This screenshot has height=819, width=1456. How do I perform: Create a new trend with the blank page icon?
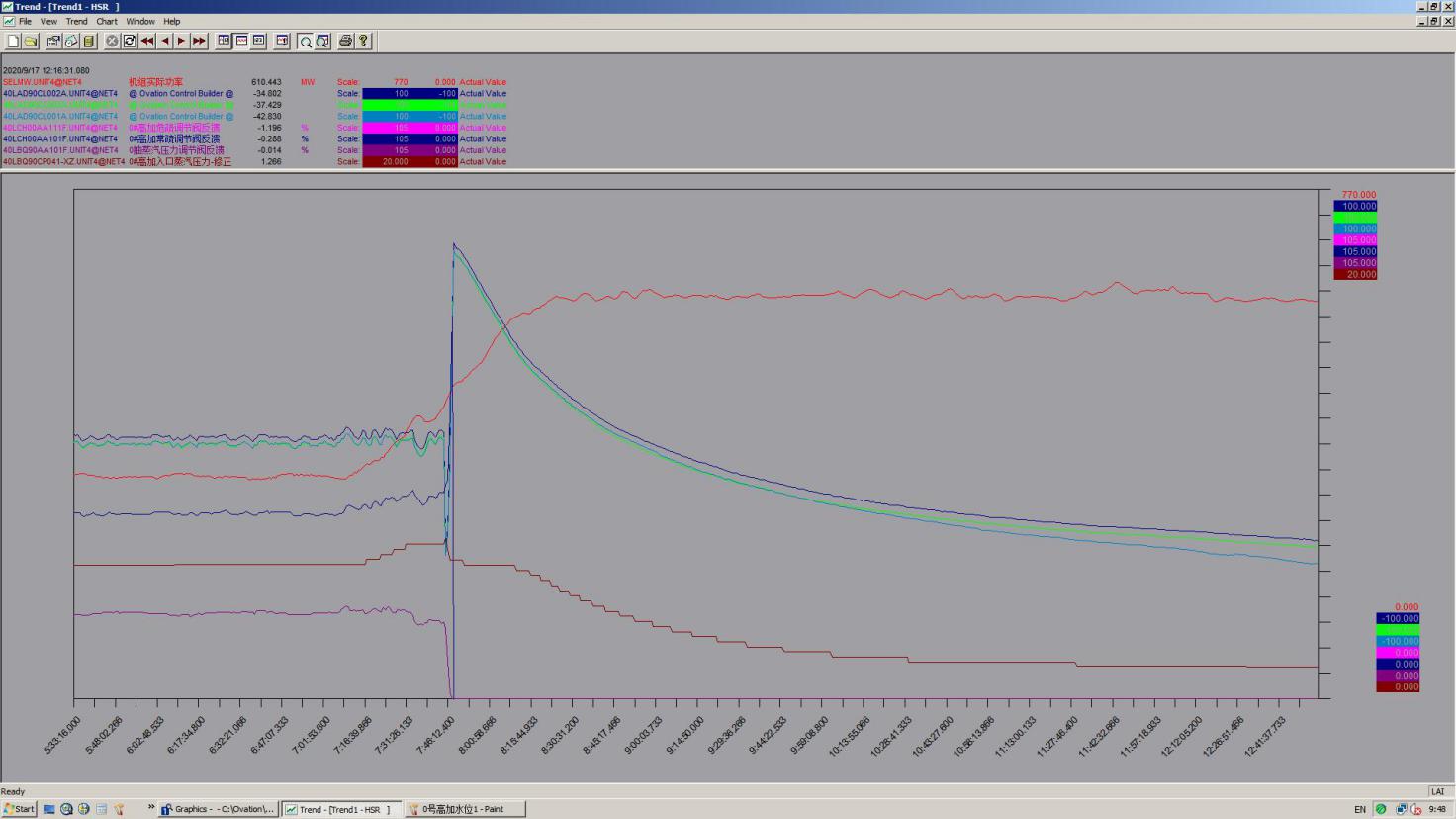click(x=13, y=41)
